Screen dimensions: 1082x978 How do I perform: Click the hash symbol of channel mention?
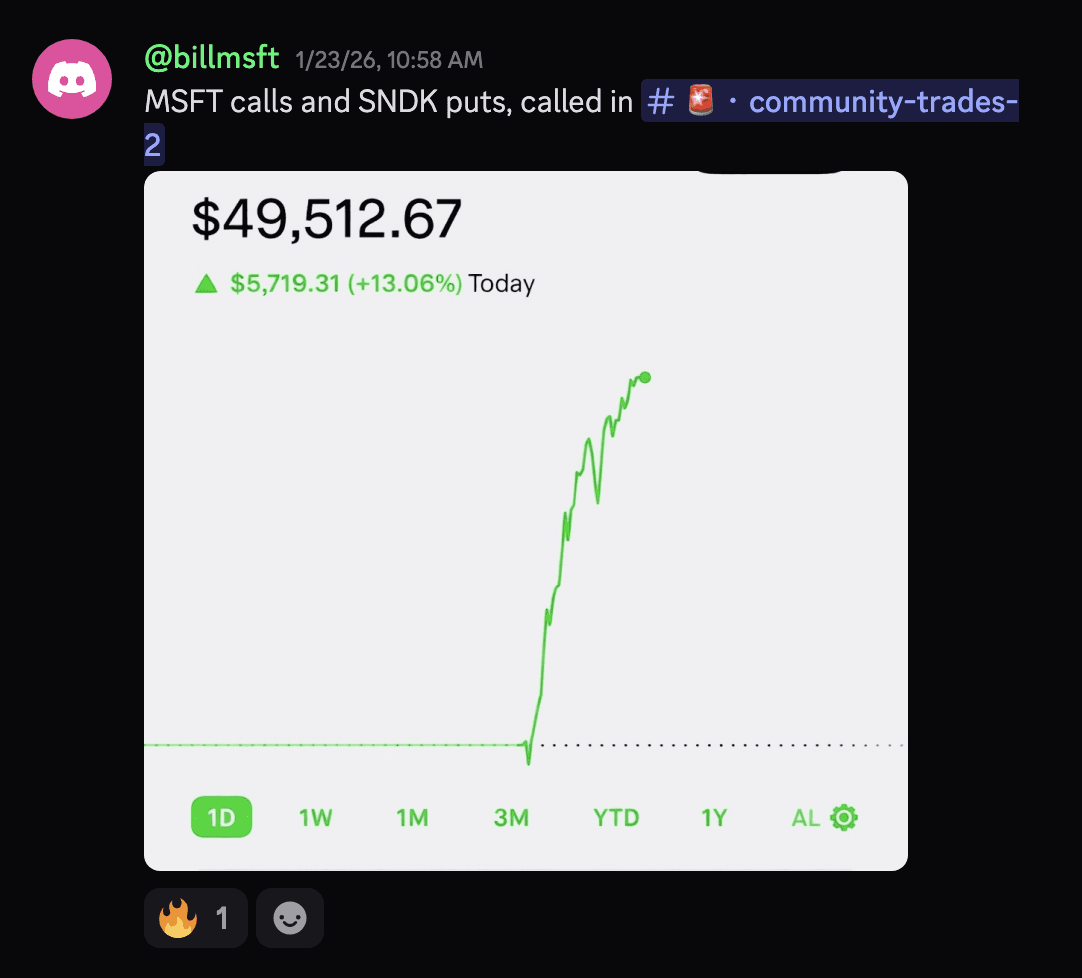click(x=660, y=101)
